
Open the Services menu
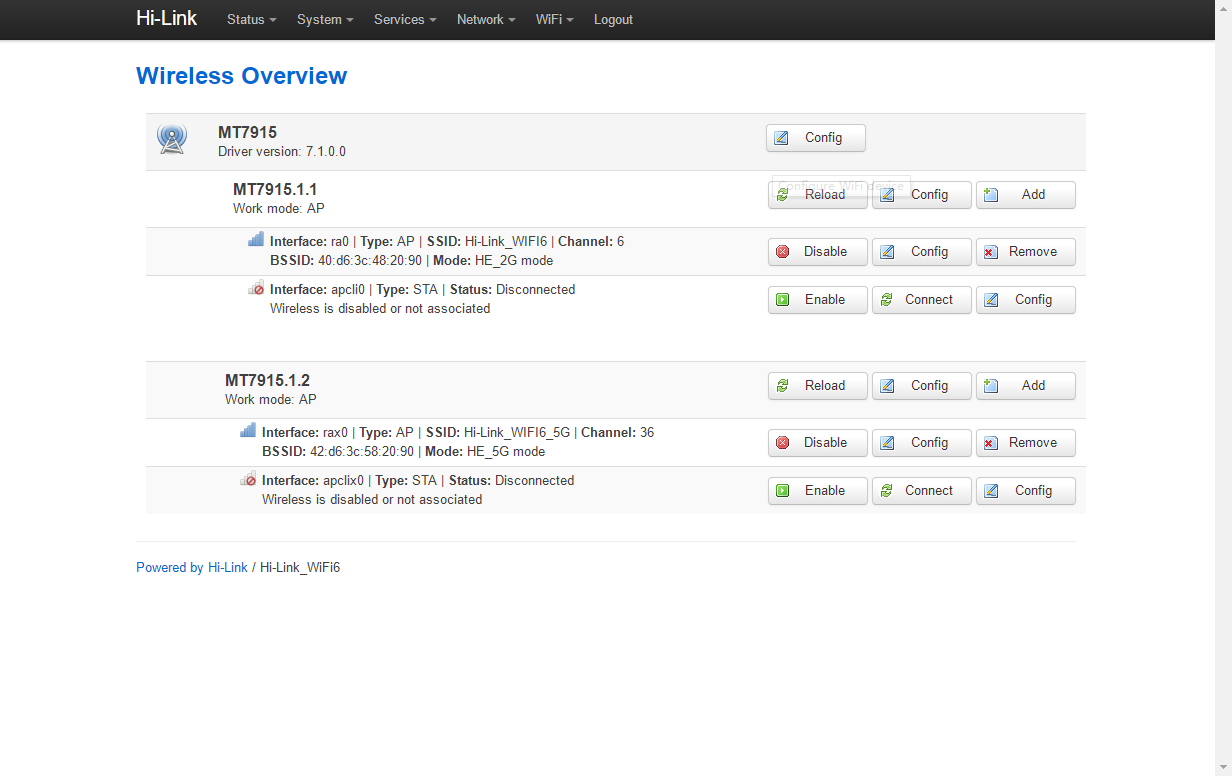pos(405,20)
